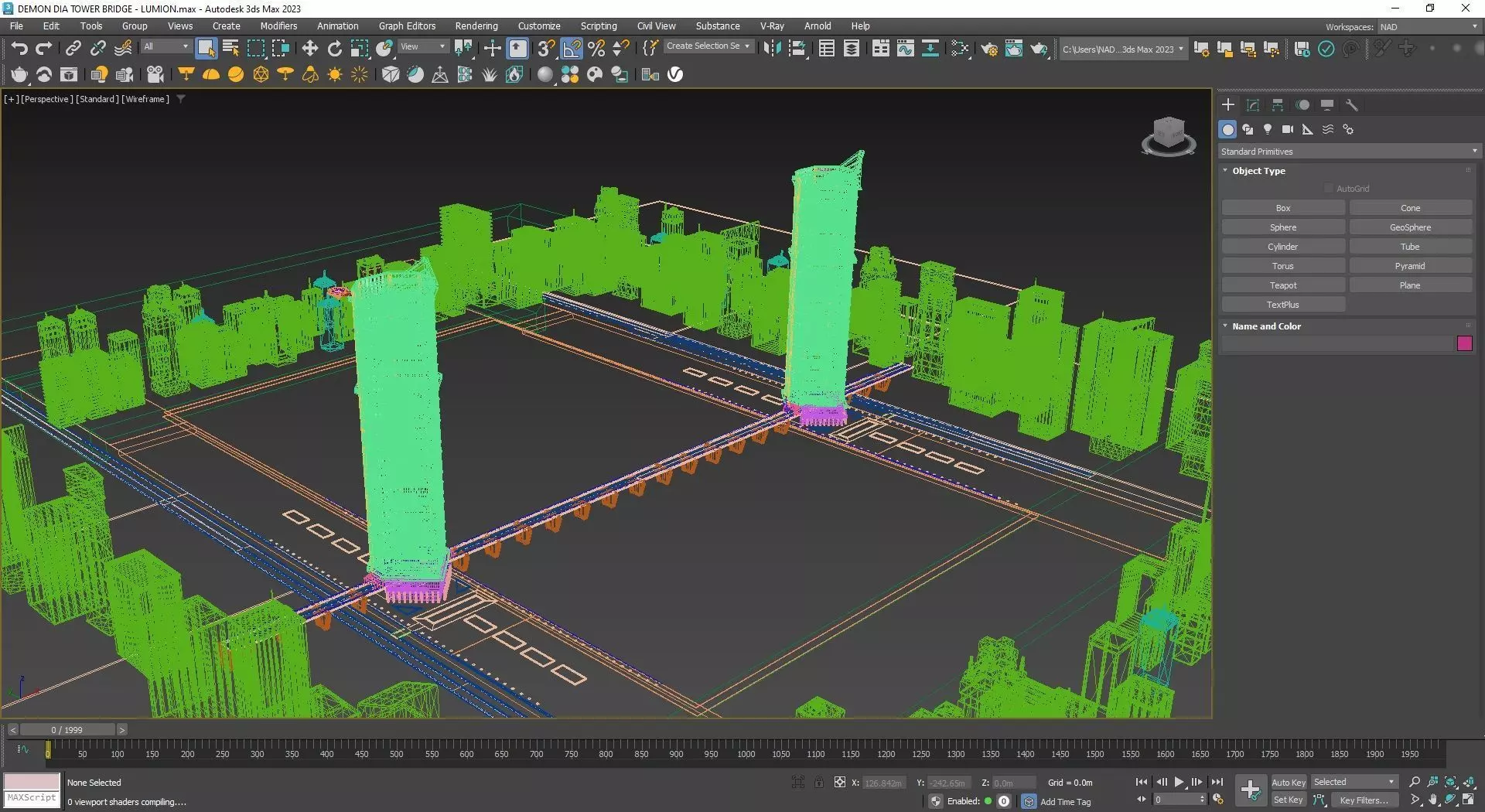Switch to the Modify panel tab

click(x=1253, y=105)
